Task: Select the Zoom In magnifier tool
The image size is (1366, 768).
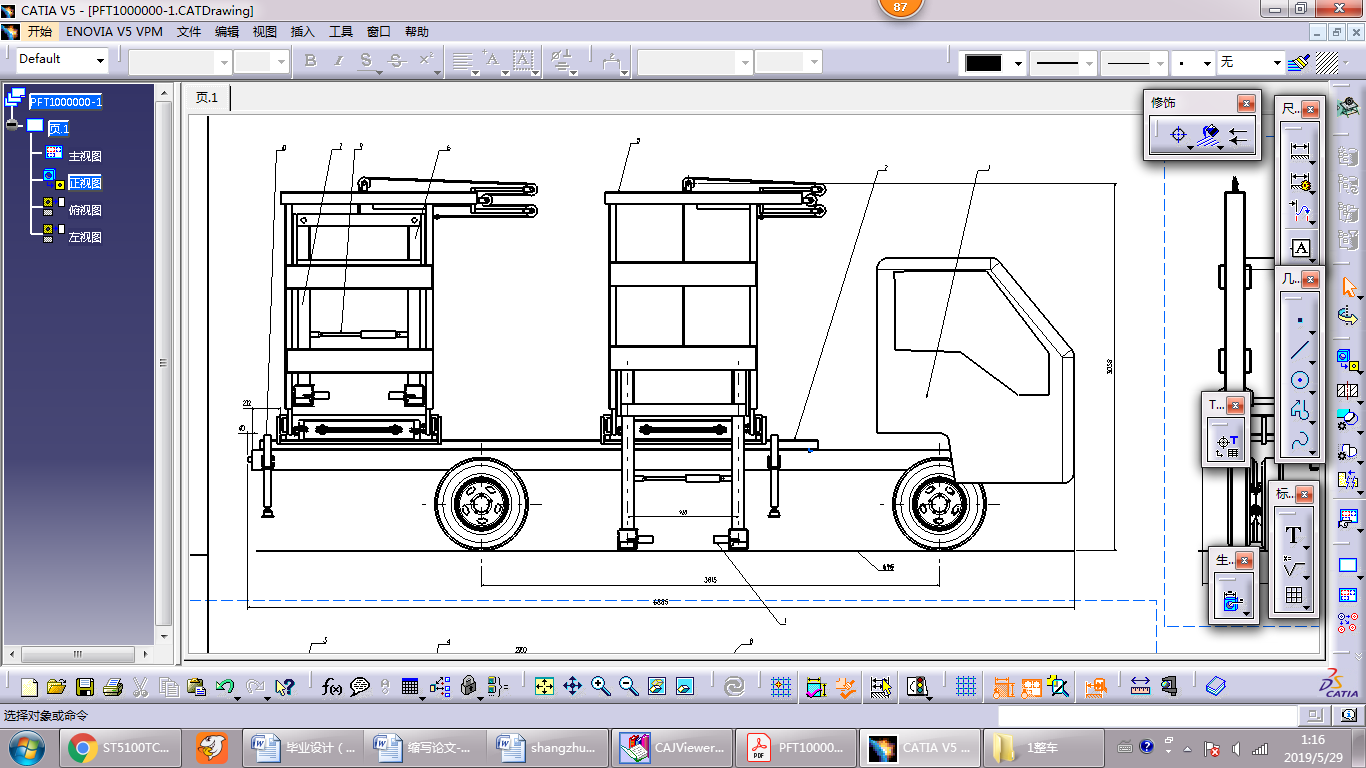Action: [600, 686]
